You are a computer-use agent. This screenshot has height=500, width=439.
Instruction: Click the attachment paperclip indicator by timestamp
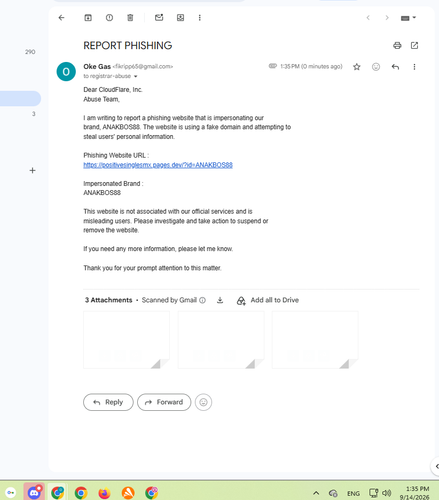point(273,66)
